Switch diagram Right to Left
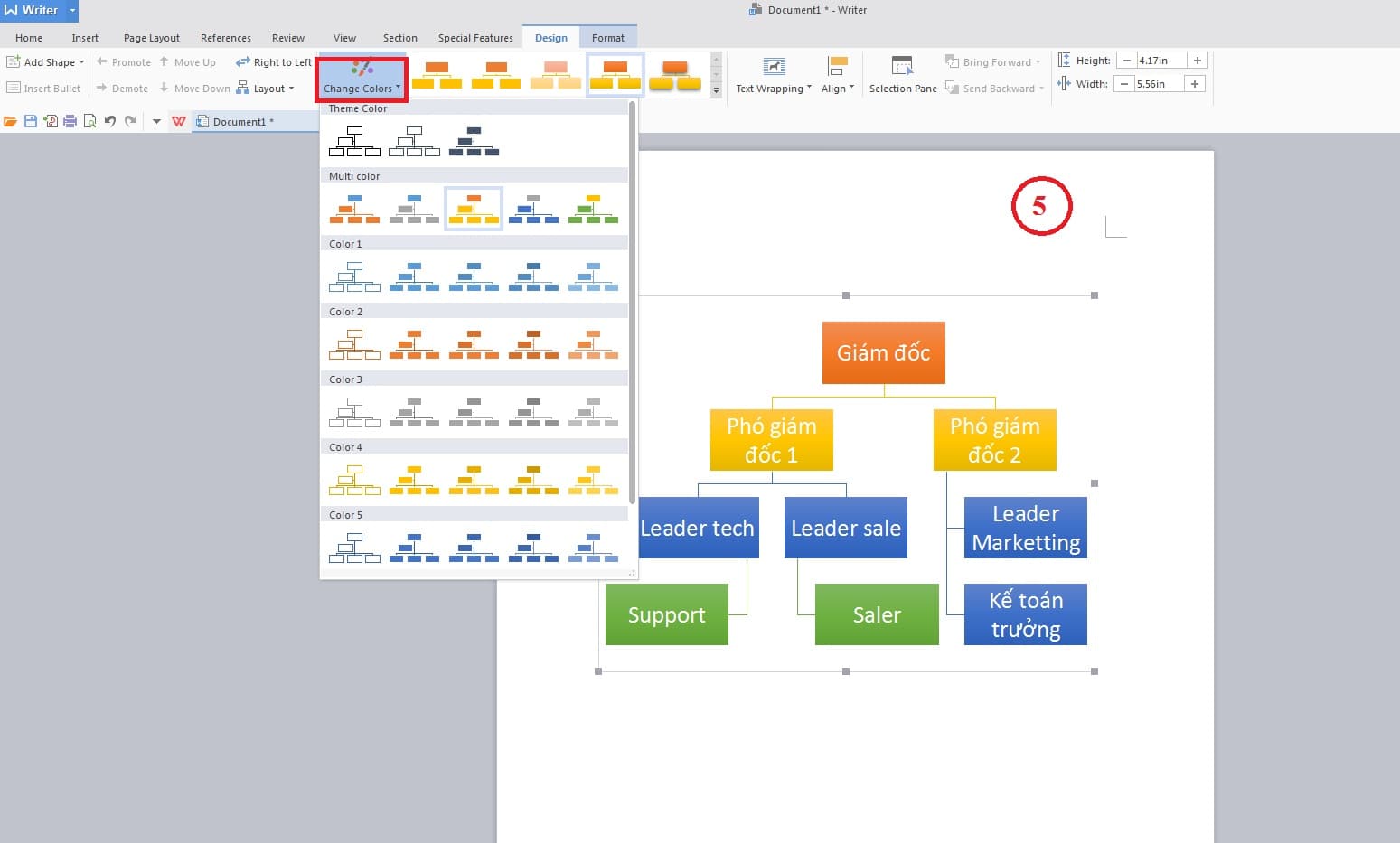 [274, 62]
